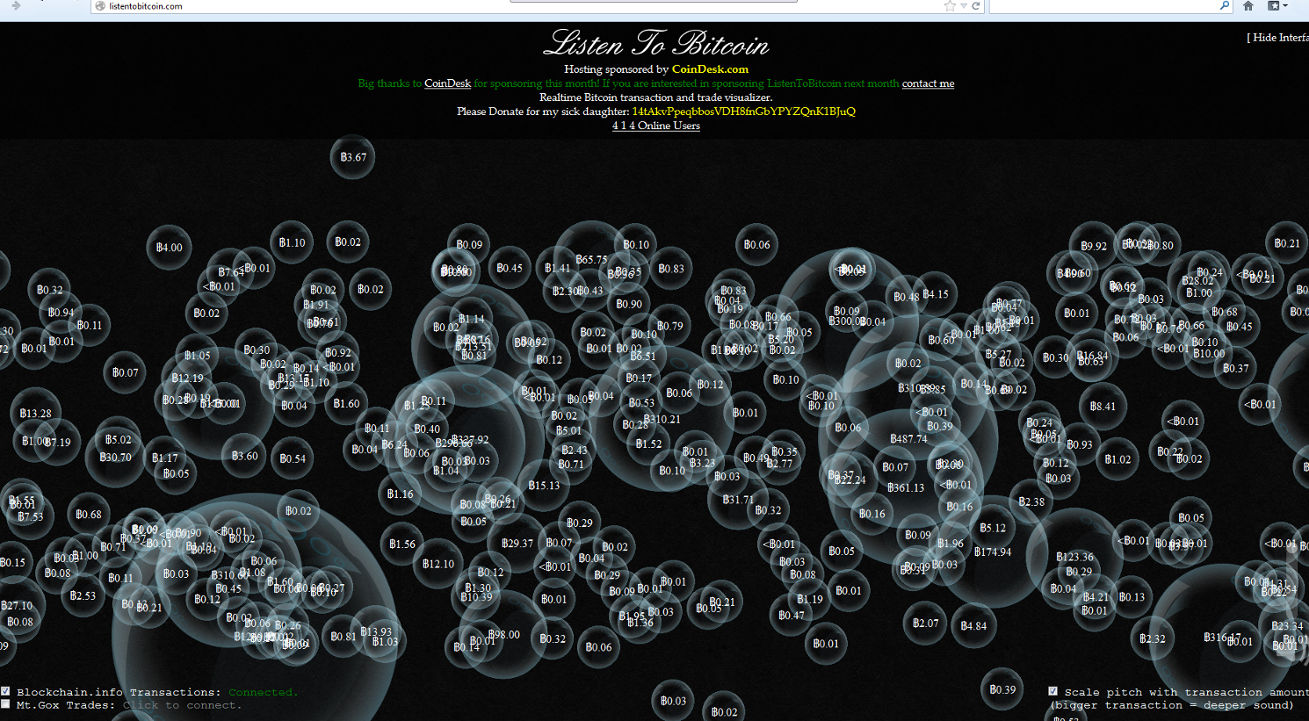Pop the ฿3.67 transaction bubble

[x=353, y=157]
